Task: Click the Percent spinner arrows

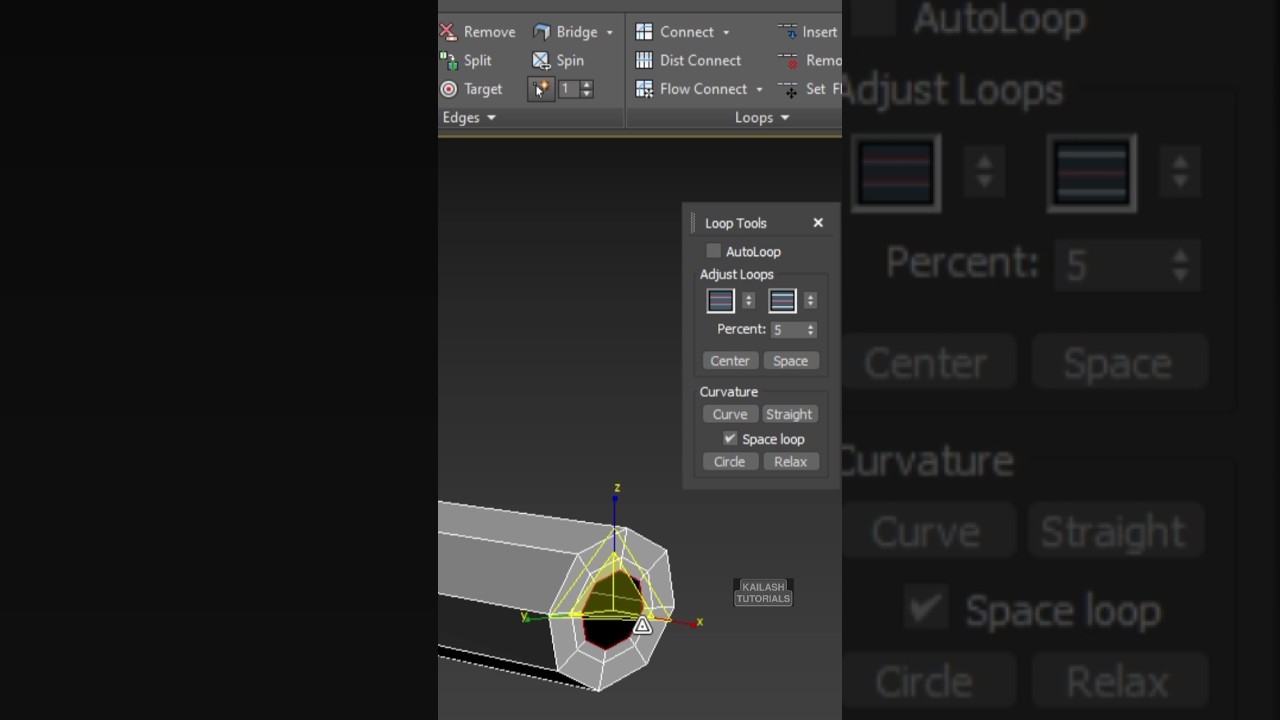Action: [x=810, y=329]
